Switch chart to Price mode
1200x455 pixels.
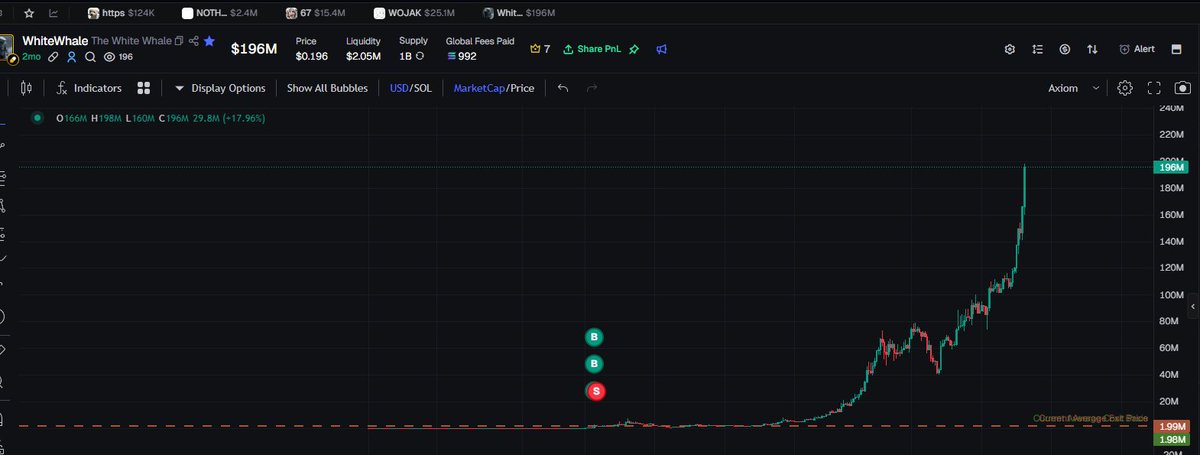pos(522,88)
